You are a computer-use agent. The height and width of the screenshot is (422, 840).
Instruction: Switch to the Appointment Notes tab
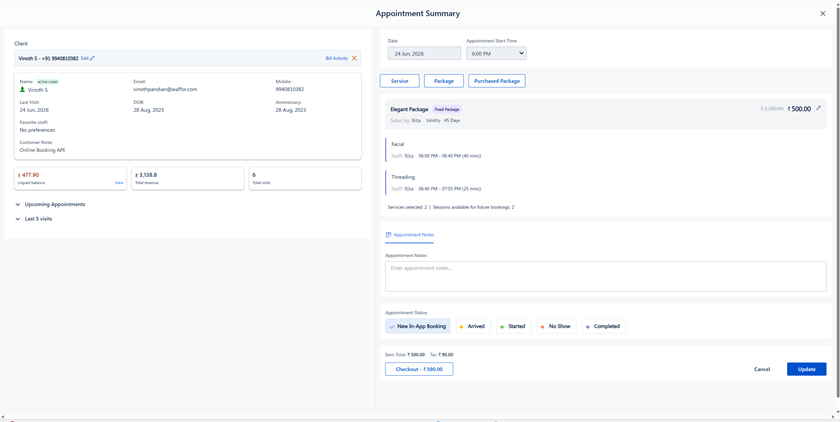[409, 235]
